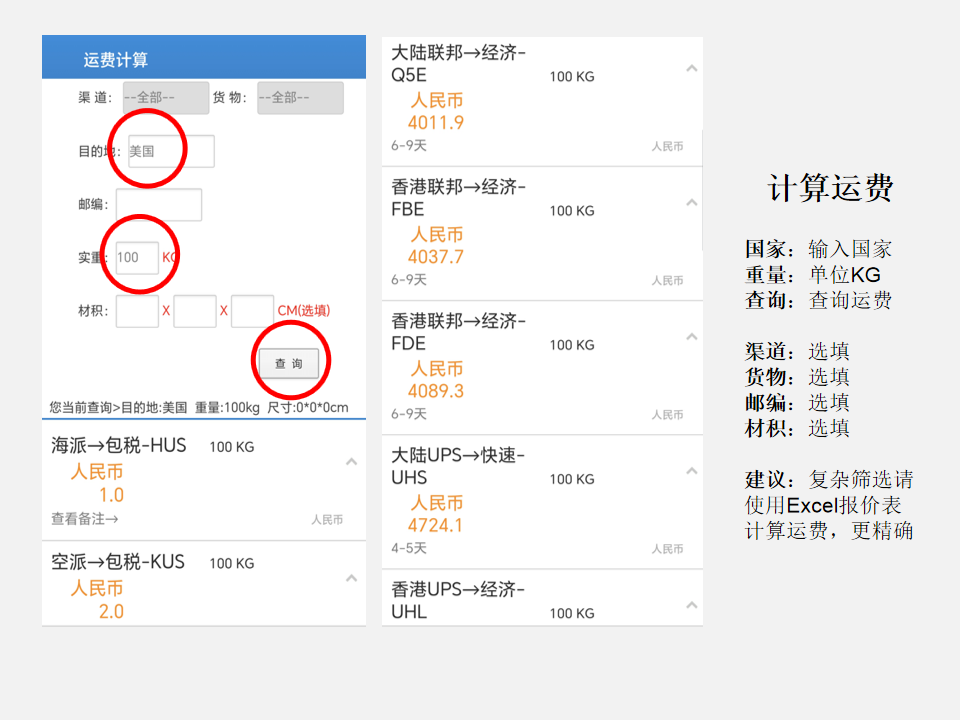
Task: Collapse the 大陆联邦→经济-Q5E chevron
Action: 691,69
